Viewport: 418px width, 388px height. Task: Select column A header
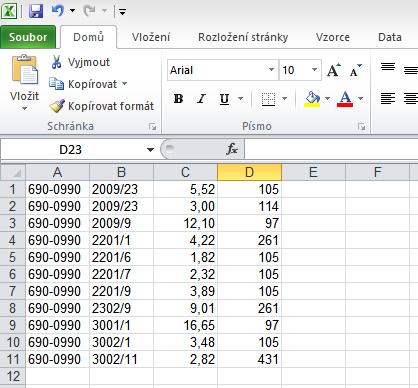click(x=57, y=172)
